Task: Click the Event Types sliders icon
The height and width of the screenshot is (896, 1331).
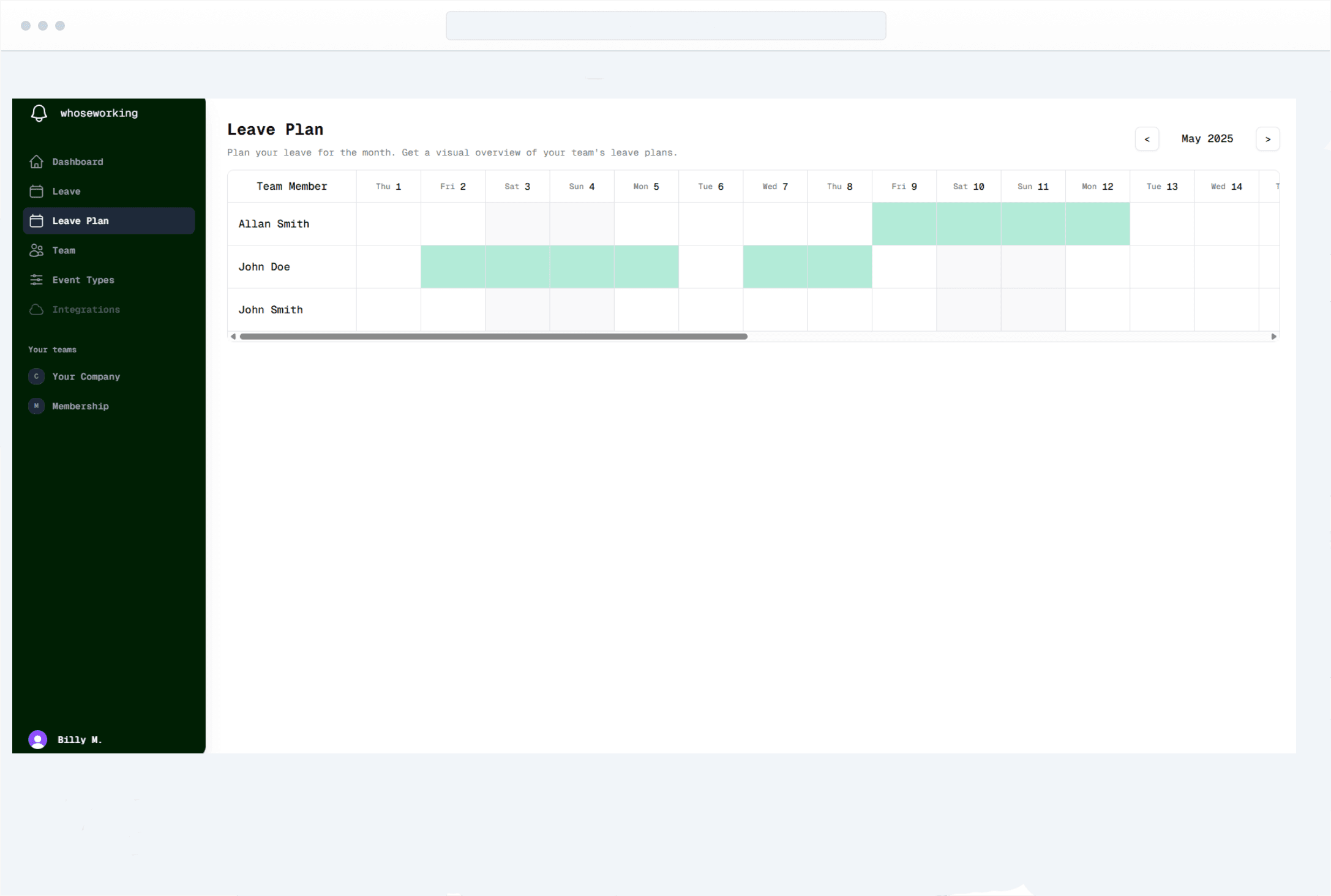Action: 37,280
